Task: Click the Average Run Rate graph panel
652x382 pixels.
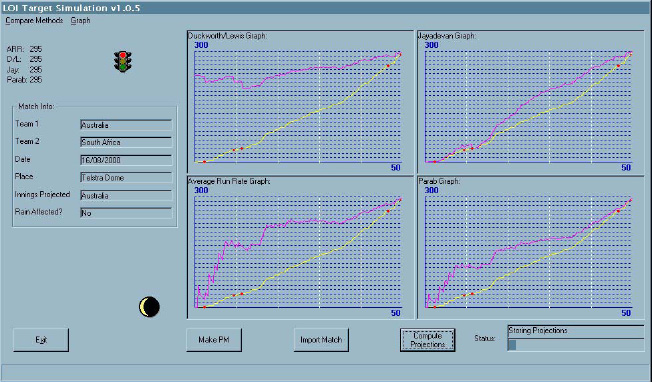Action: pyautogui.click(x=300, y=247)
